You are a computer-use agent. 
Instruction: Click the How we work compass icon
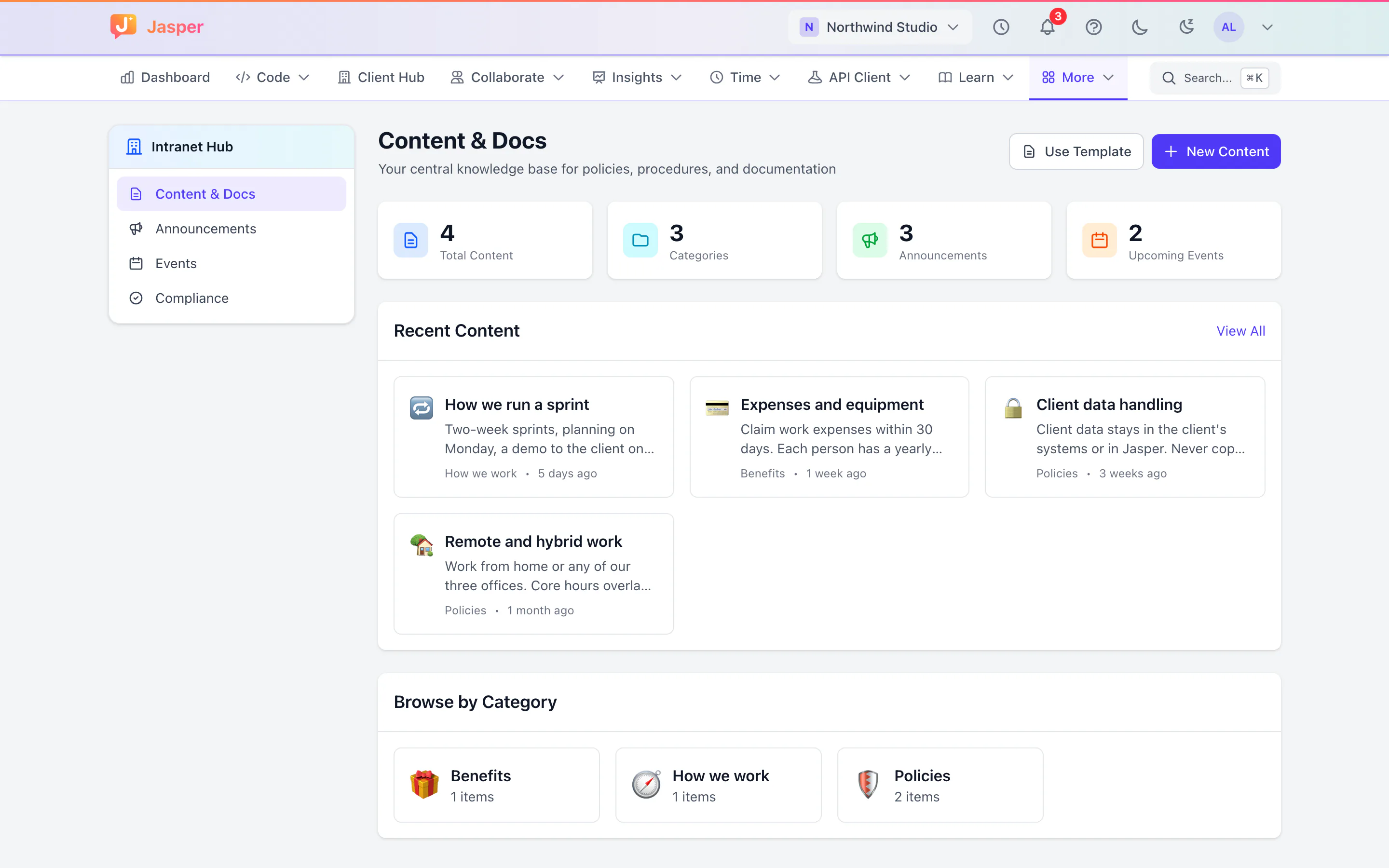646,785
